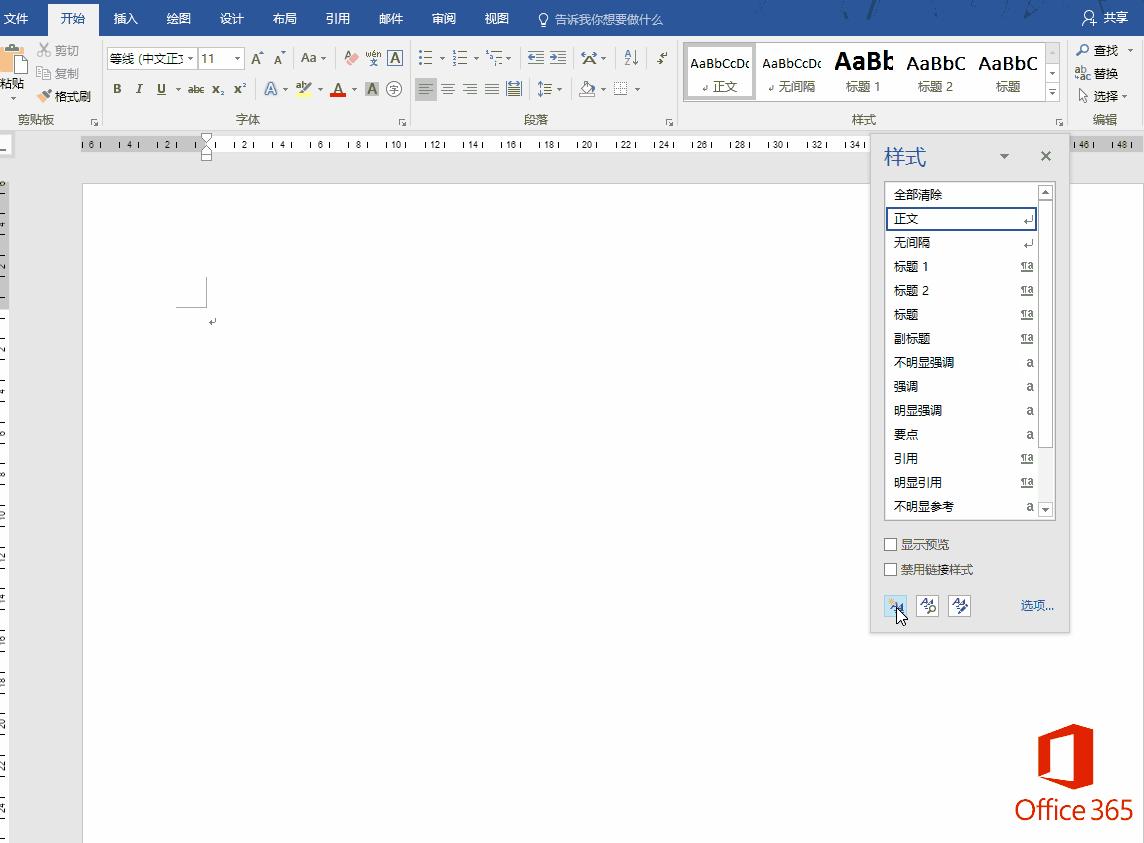The image size is (1144, 843).
Task: Open the font size dropdown
Action: 237,59
